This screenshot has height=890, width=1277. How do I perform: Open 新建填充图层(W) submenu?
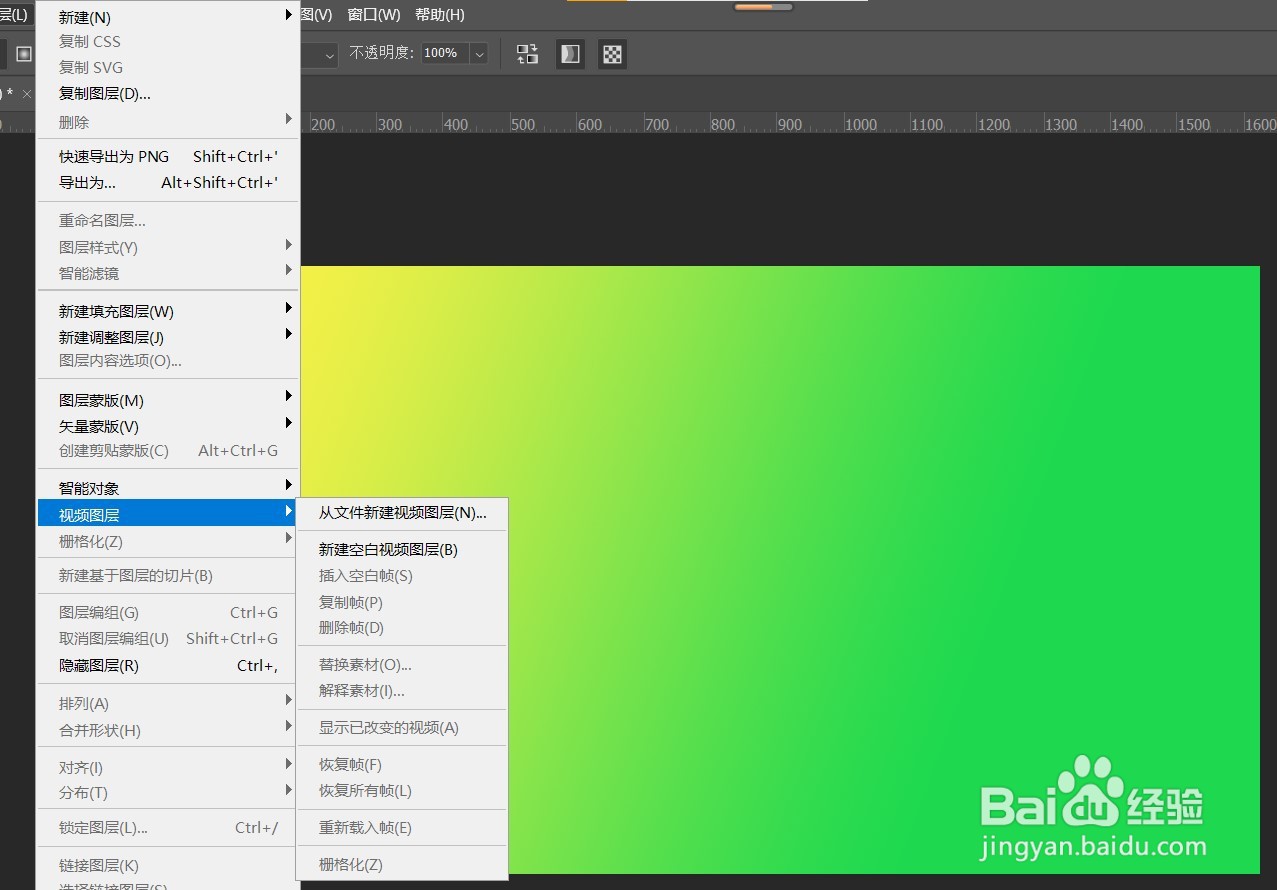click(x=168, y=311)
